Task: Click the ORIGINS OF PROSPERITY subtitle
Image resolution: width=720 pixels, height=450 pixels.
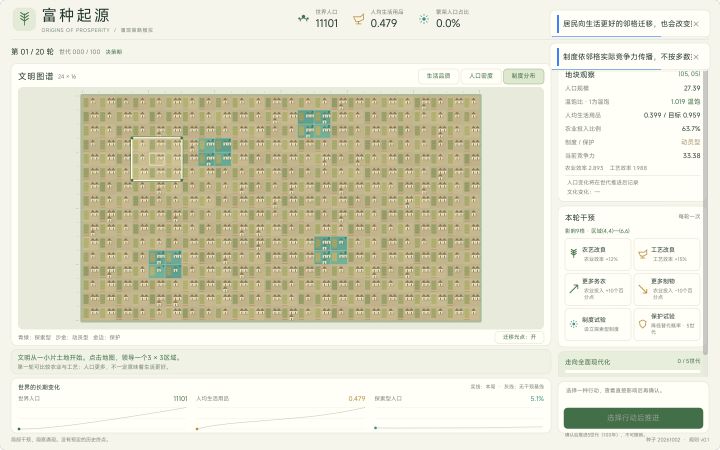Action: 75,30
